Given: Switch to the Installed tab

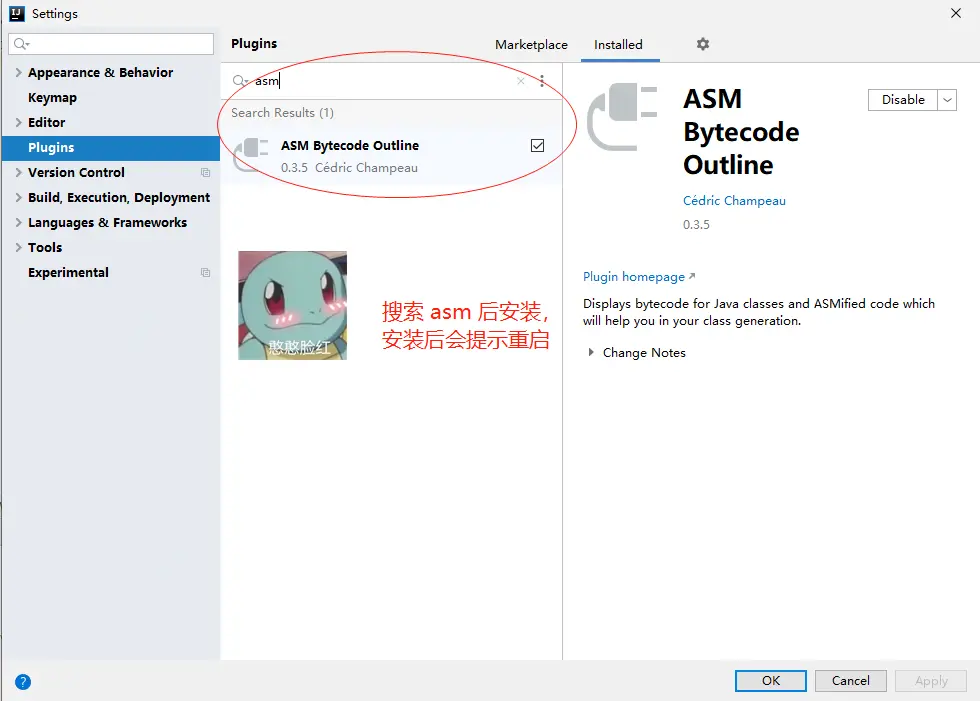Looking at the screenshot, I should (619, 44).
